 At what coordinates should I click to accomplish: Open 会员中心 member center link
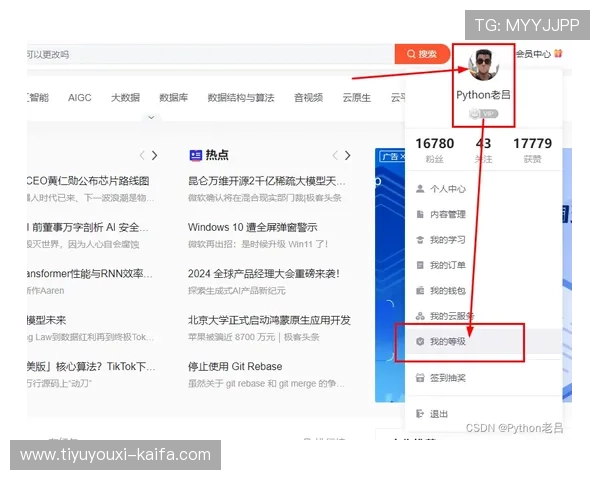(x=533, y=54)
